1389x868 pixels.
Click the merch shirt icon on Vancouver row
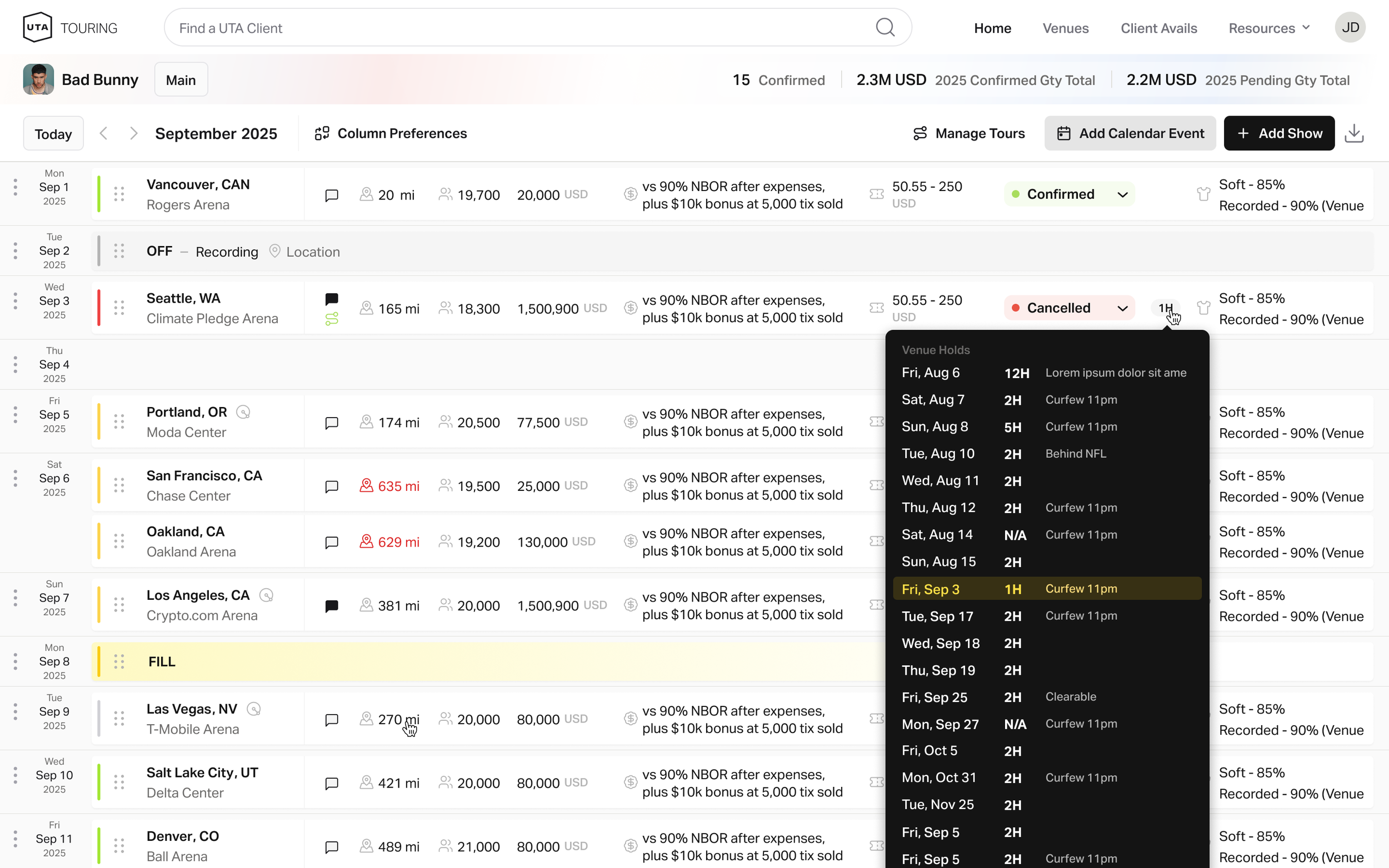click(1203, 194)
